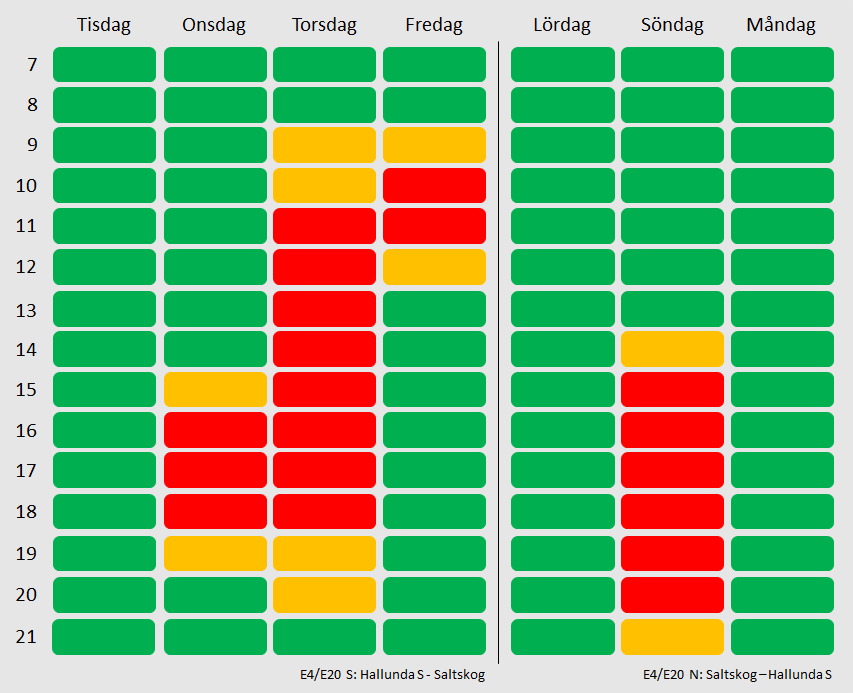
Task: Select the yellow Torsdag cell at hour 9
Action: pos(324,145)
